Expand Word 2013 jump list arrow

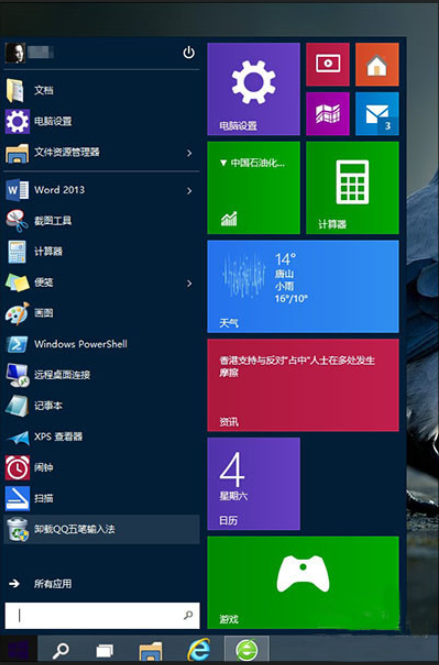pyautogui.click(x=189, y=191)
